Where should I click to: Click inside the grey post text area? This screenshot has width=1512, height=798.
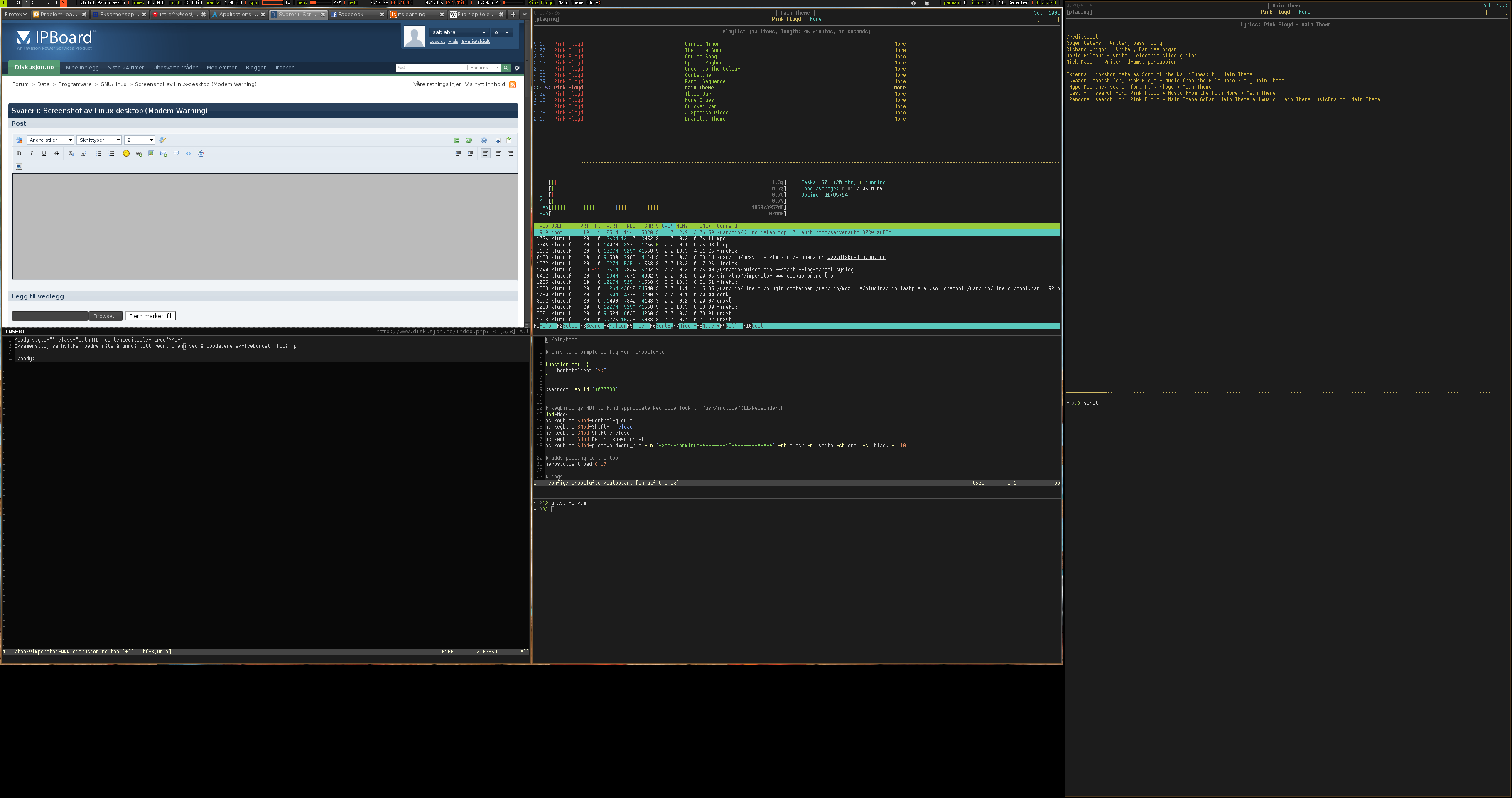[x=265, y=226]
